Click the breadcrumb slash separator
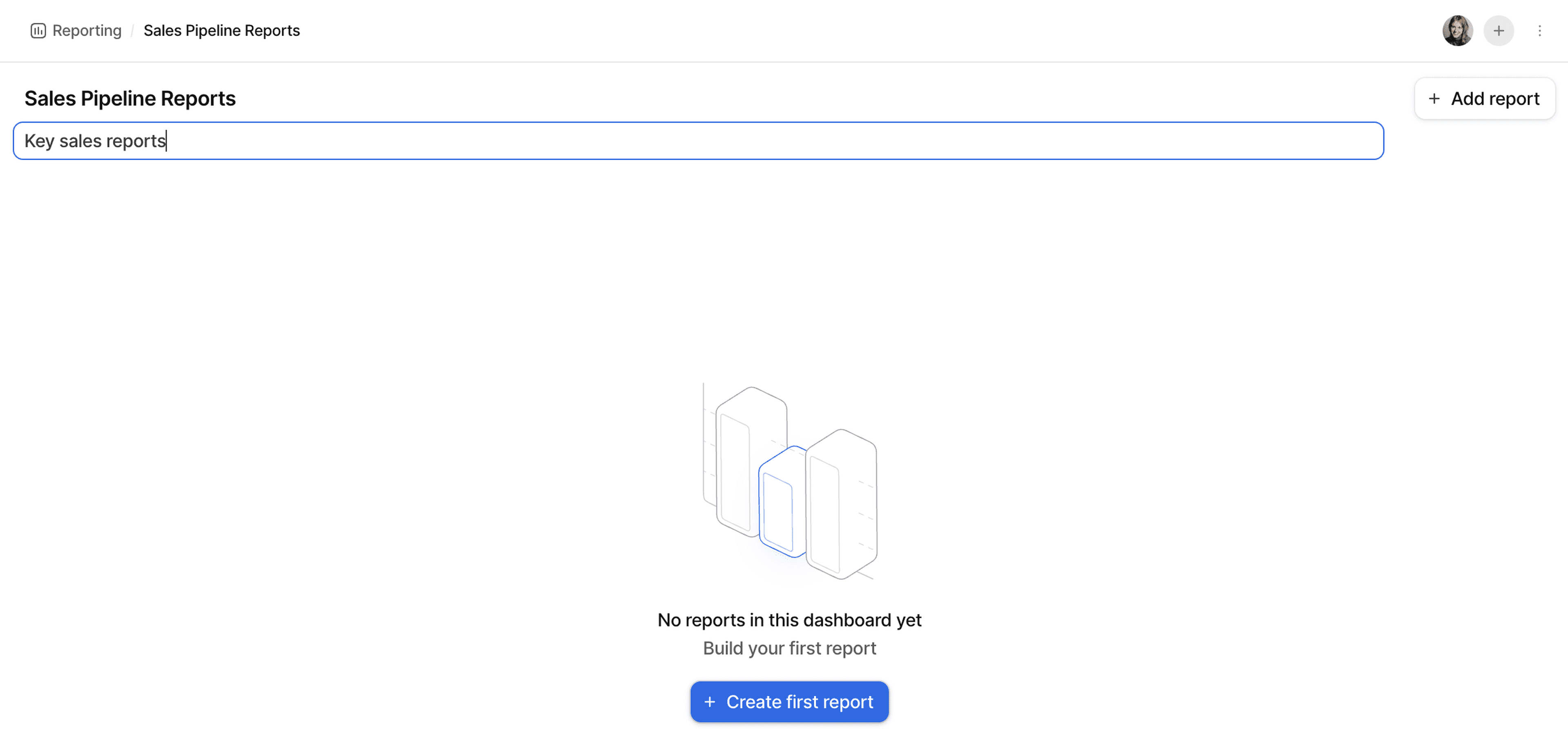 pos(132,31)
